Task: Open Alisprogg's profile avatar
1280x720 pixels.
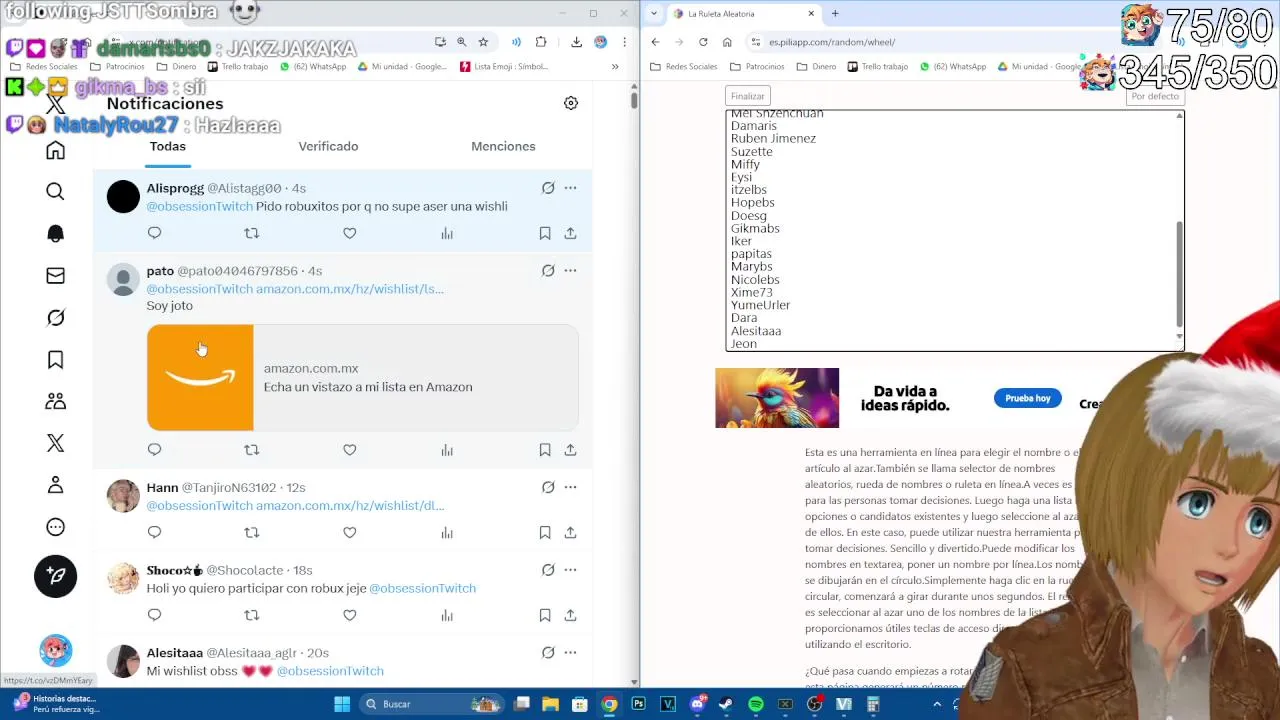Action: pyautogui.click(x=123, y=197)
